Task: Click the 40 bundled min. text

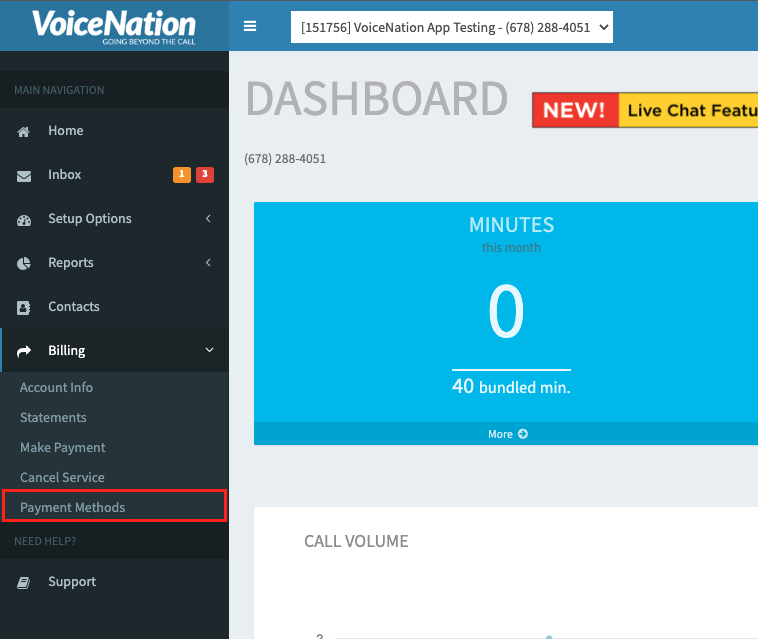Action: 511,387
